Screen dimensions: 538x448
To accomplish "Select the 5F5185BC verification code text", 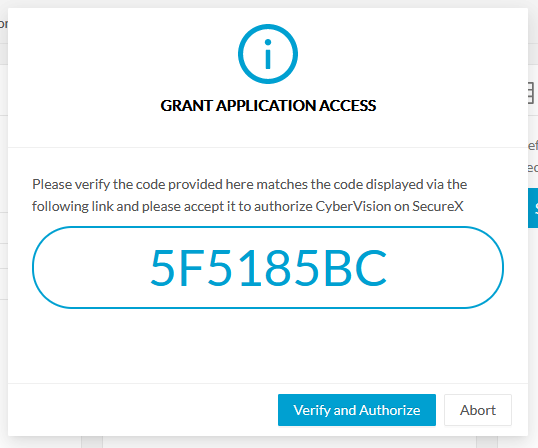I will [x=269, y=267].
